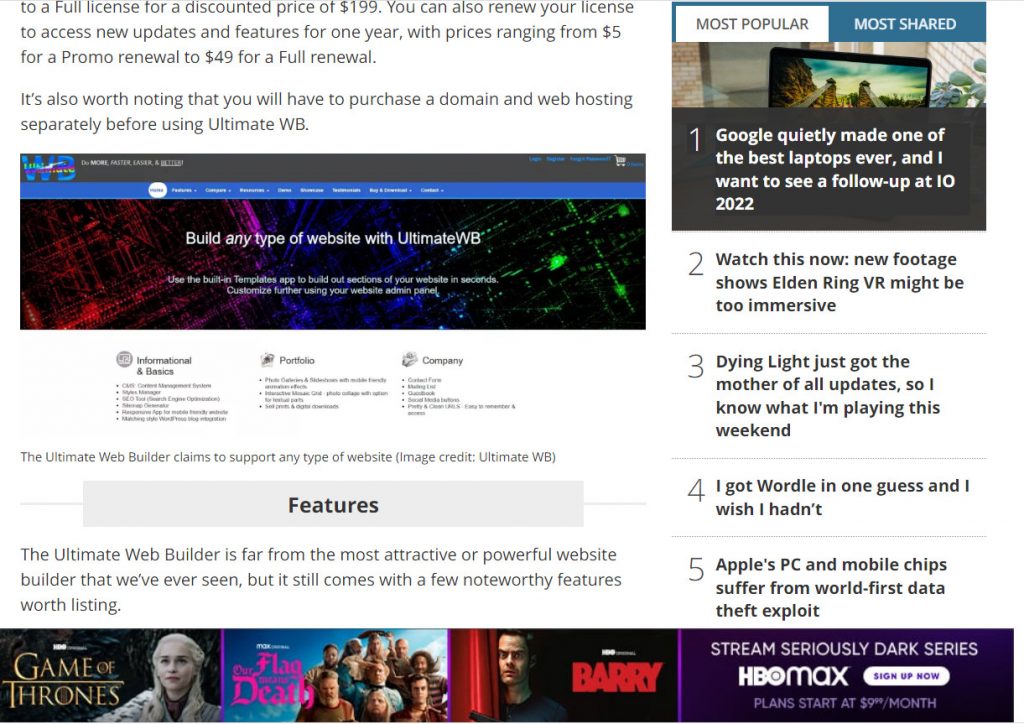Click the Features section heading
Screen dimensions: 1024x724
point(333,505)
